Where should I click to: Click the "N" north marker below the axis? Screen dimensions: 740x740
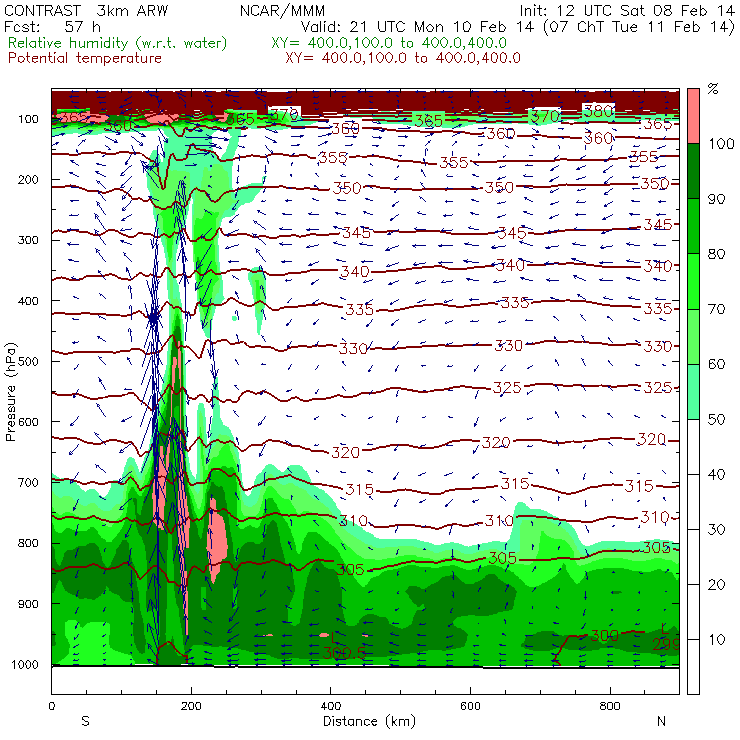pos(661,721)
